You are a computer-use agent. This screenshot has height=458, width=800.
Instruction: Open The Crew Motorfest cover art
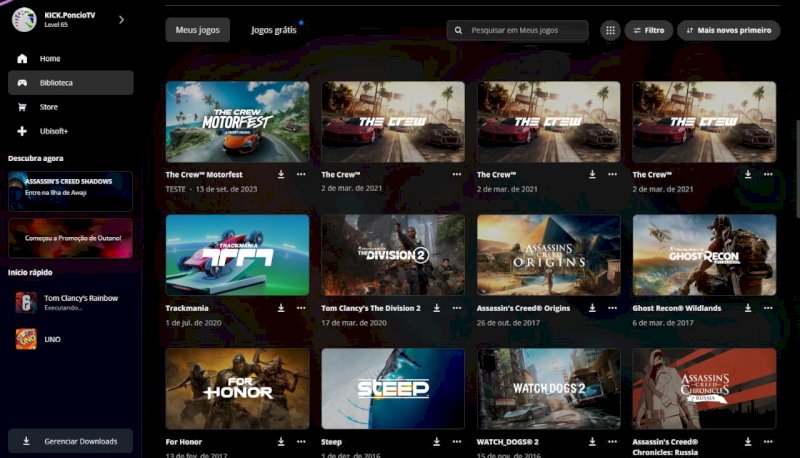[x=237, y=122]
